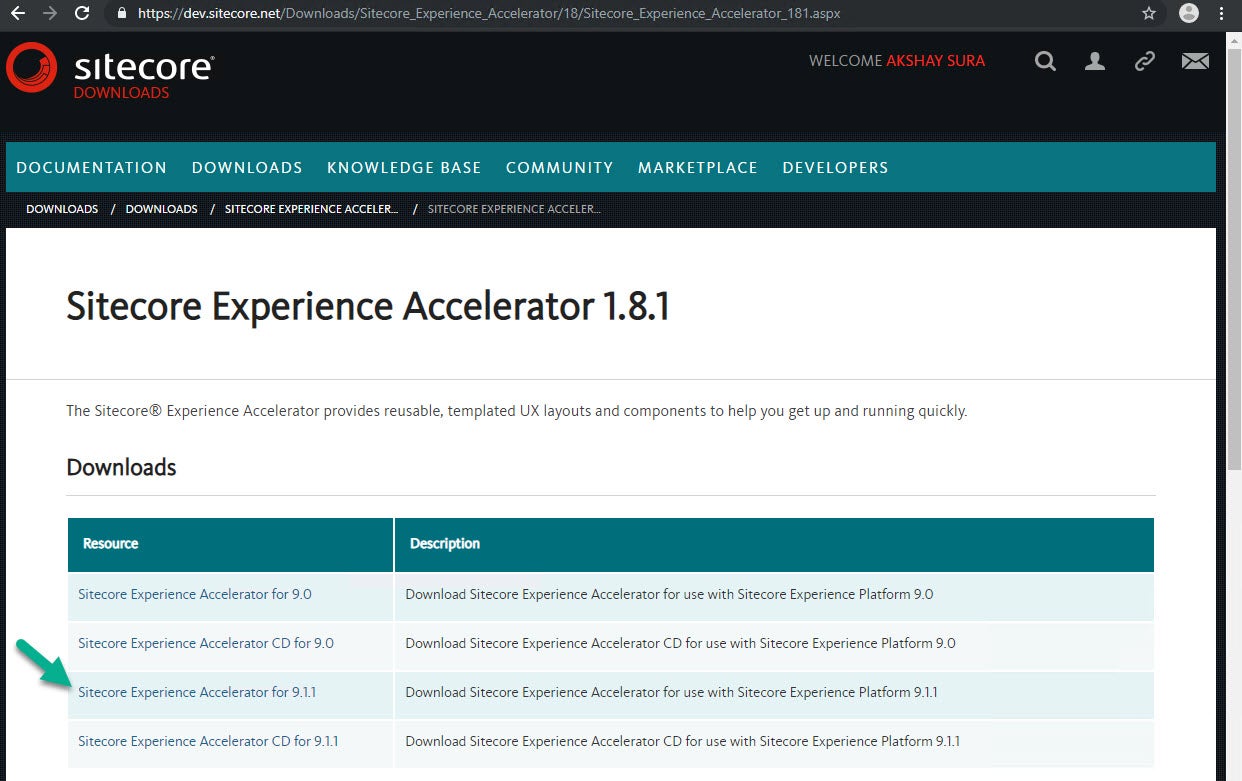Screen dimensions: 1242x781
Task: Click the browser back arrow
Action: pos(17,14)
